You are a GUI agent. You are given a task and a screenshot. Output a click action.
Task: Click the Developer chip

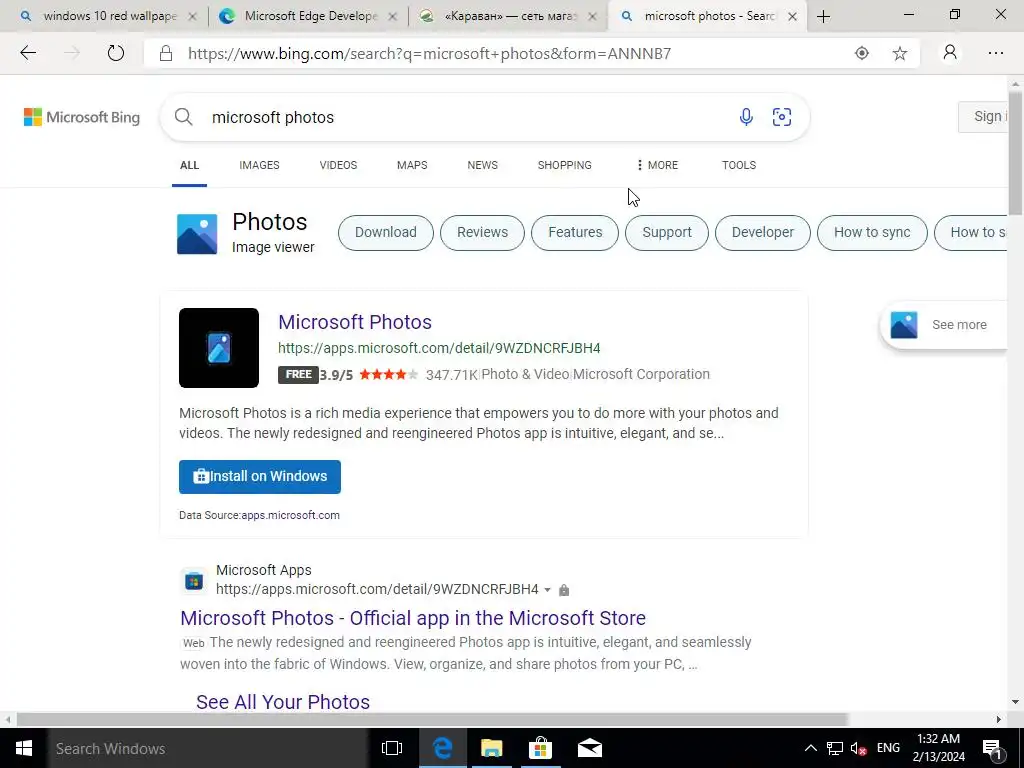[763, 232]
